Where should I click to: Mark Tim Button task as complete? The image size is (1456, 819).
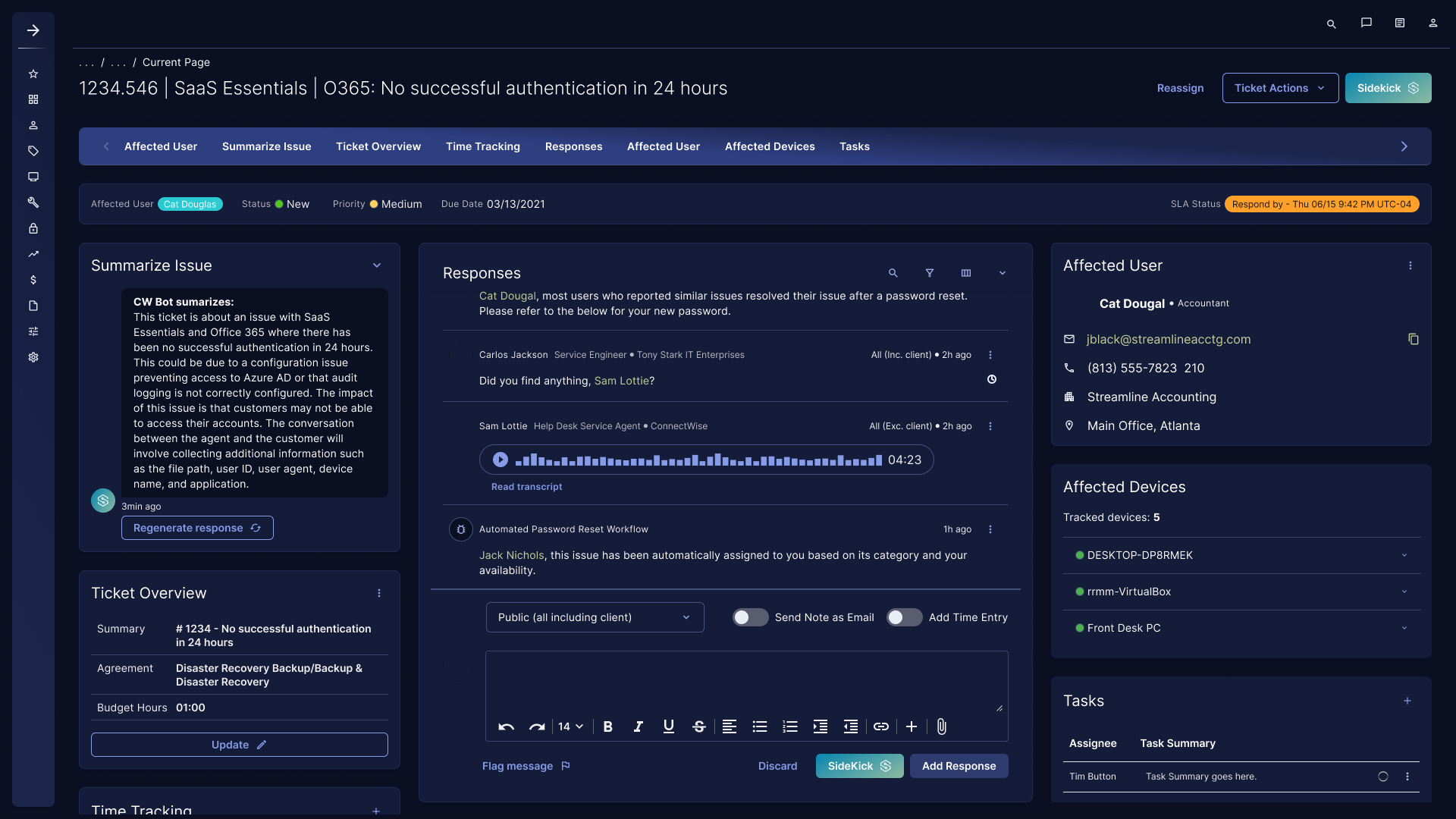click(x=1382, y=777)
